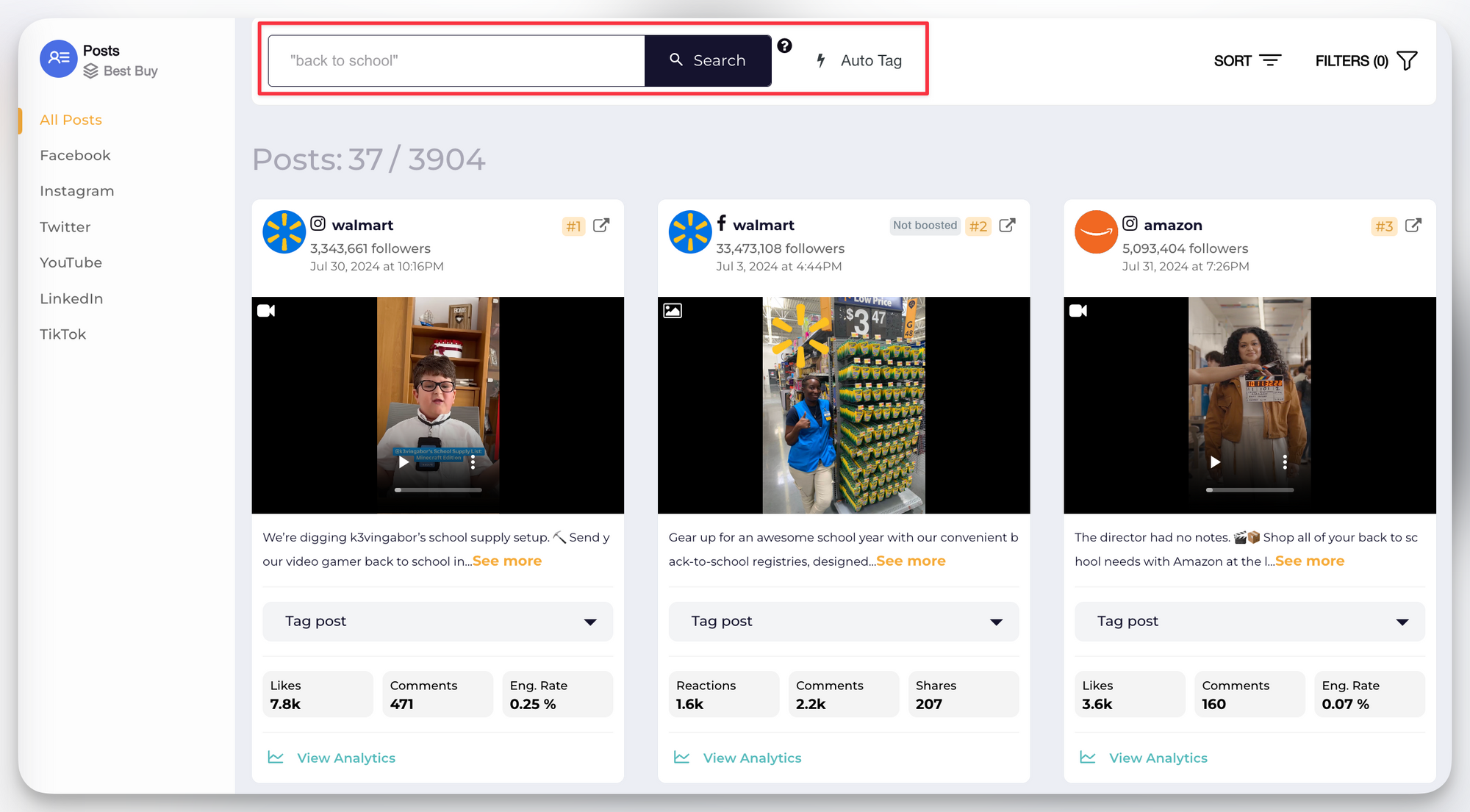Select Twitter in sidebar
The height and width of the screenshot is (812, 1470).
point(65,227)
